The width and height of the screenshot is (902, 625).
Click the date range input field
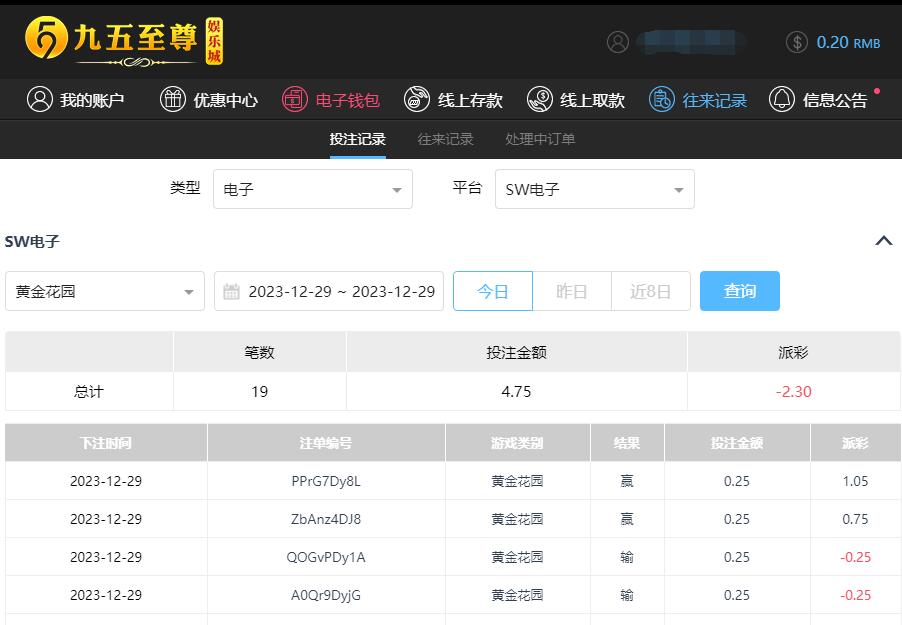coord(329,291)
